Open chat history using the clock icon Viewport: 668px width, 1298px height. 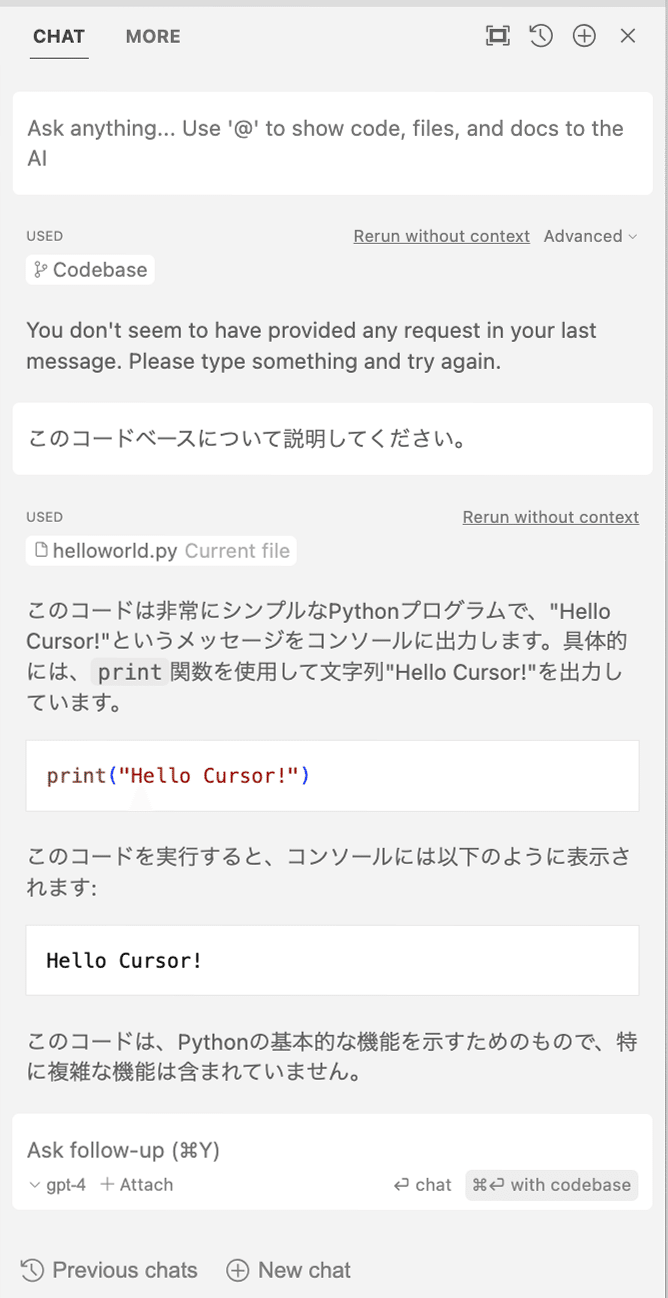(540, 35)
